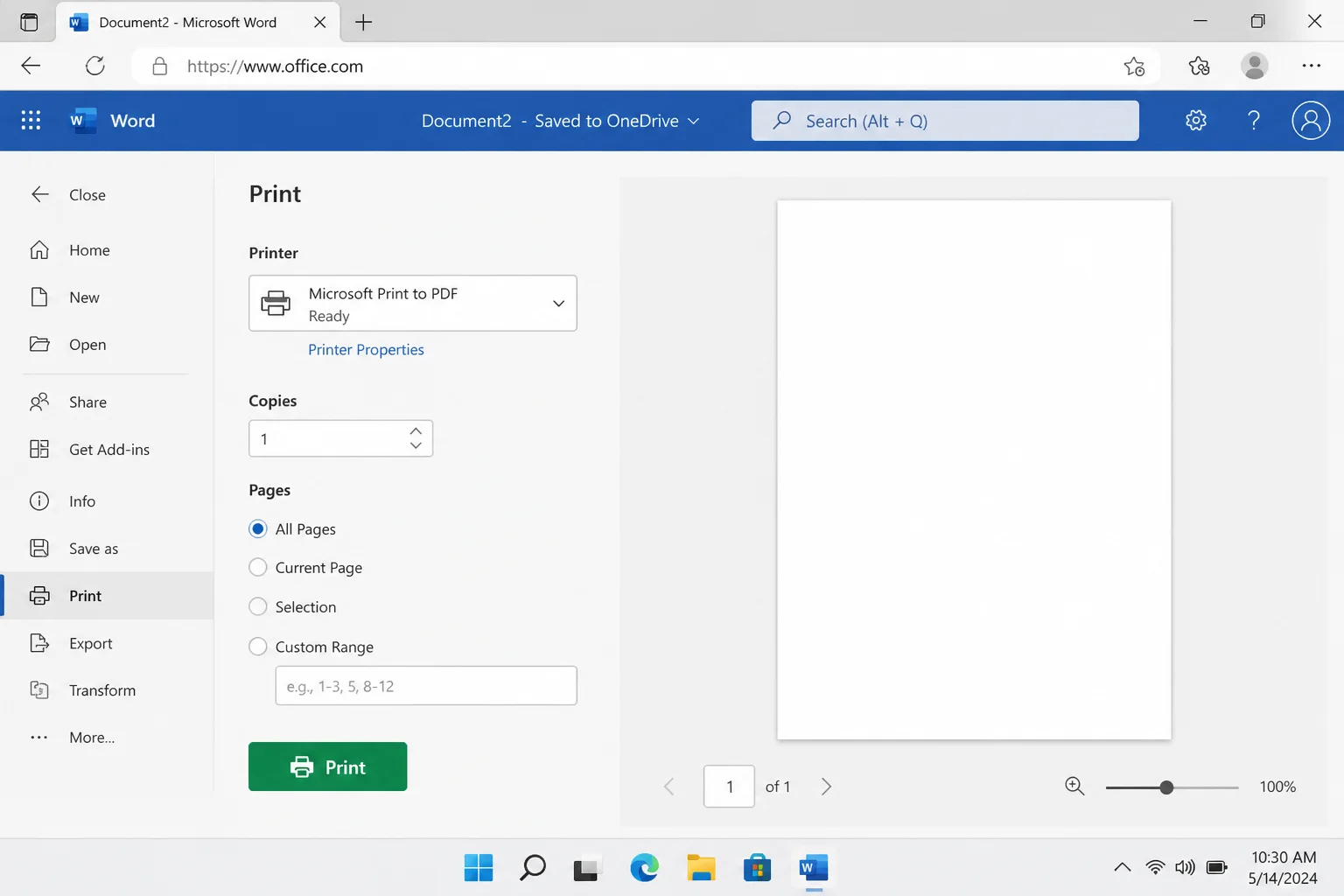The image size is (1344, 896).
Task: Select Print in the sidebar
Action: pos(107,596)
